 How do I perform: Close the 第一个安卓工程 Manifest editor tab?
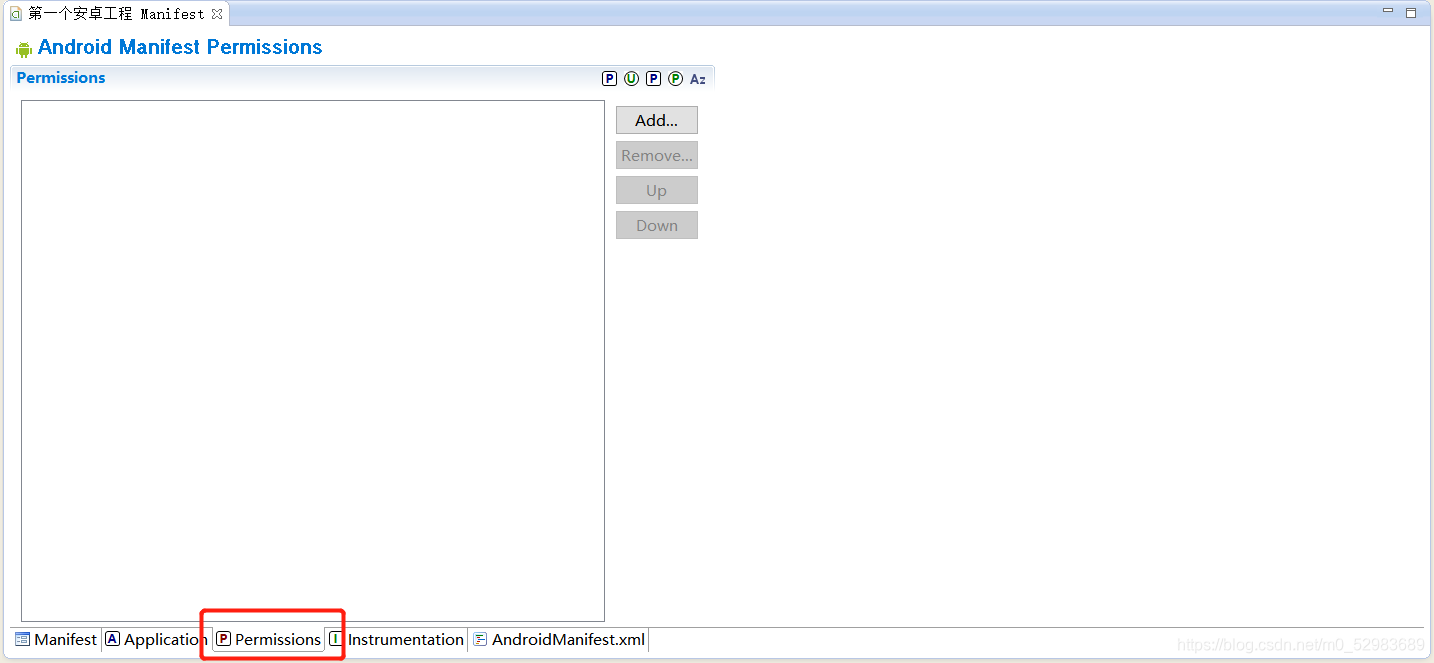click(217, 14)
